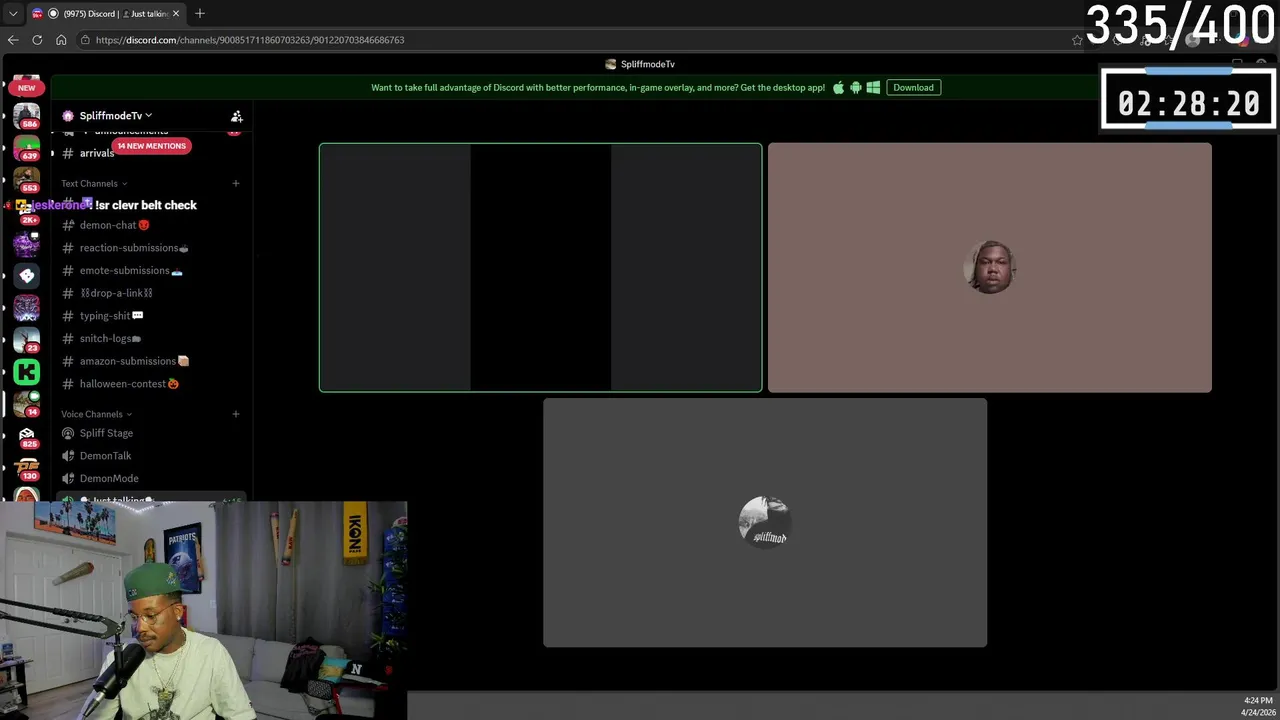Click the browser address bar URL

point(250,40)
